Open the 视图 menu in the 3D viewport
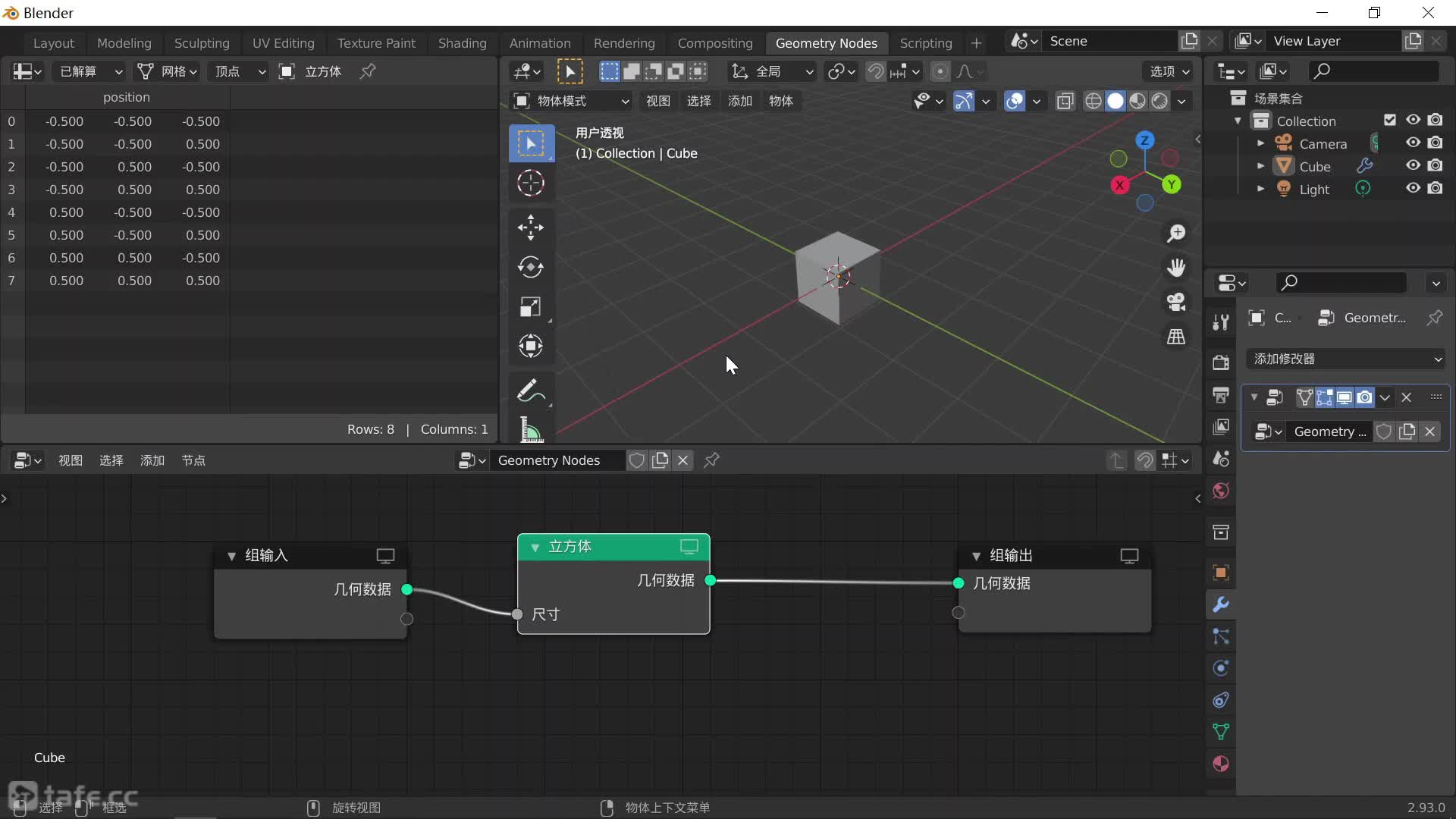 [x=657, y=101]
